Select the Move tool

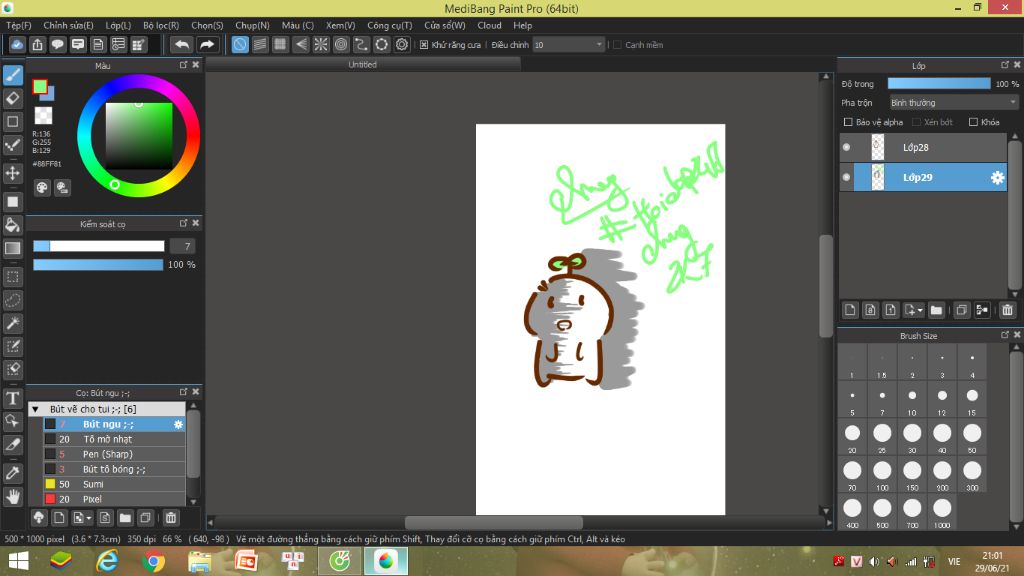(12, 173)
